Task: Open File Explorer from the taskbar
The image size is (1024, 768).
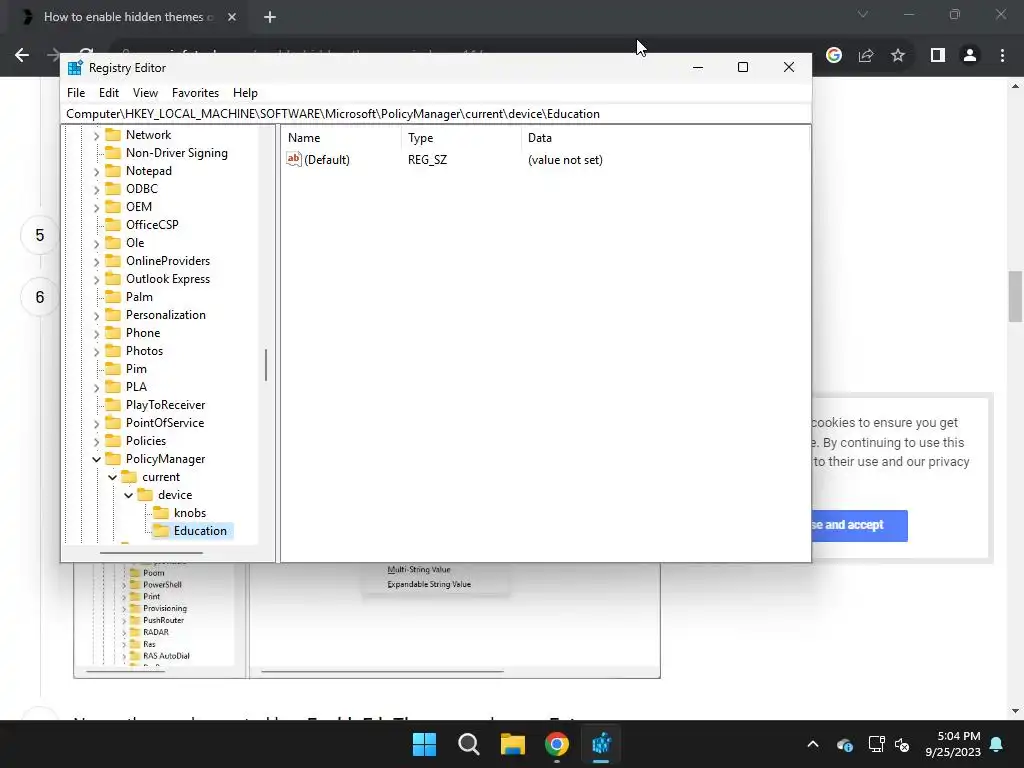Action: click(x=513, y=744)
